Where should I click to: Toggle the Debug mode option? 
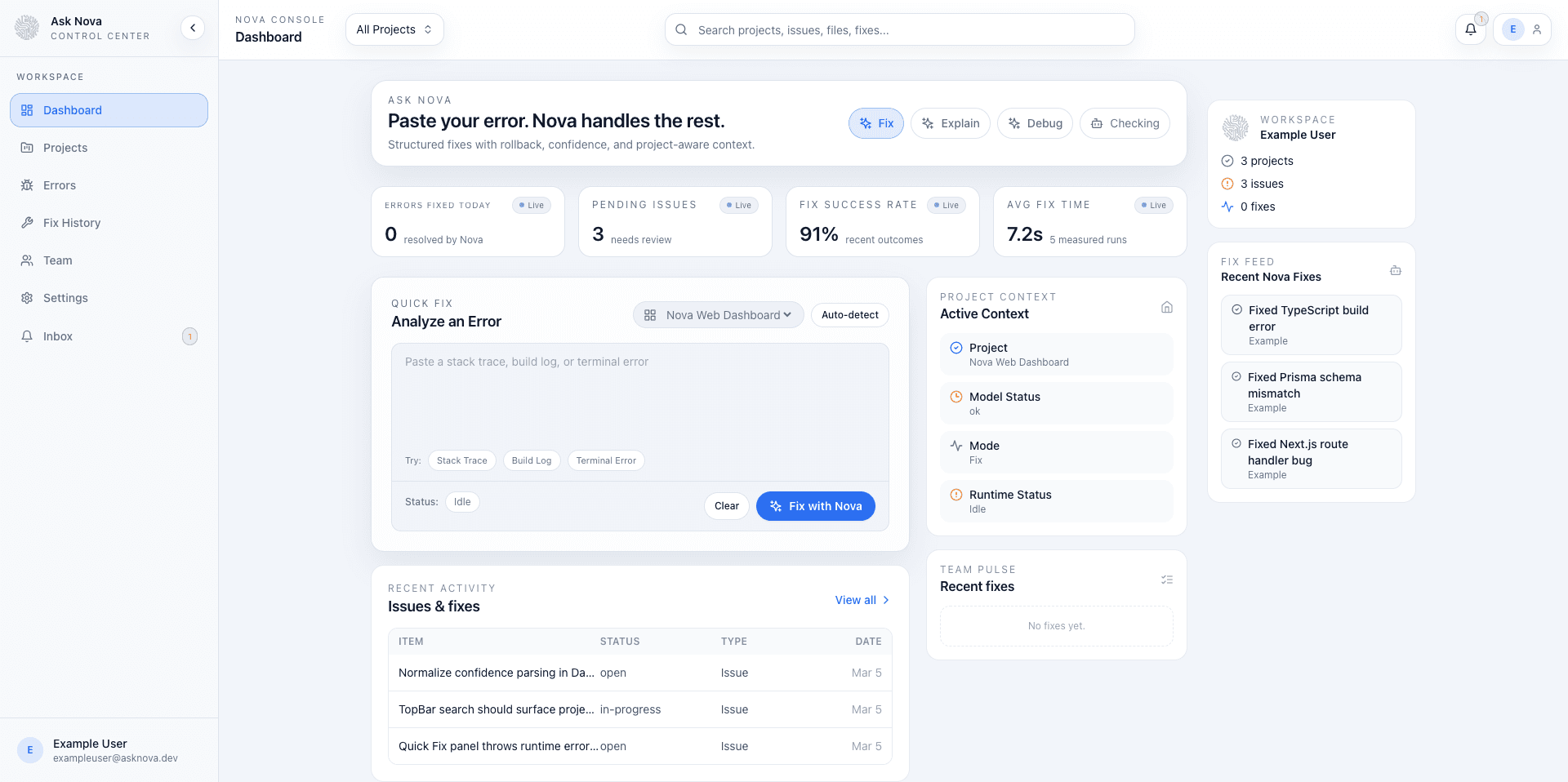click(1035, 123)
